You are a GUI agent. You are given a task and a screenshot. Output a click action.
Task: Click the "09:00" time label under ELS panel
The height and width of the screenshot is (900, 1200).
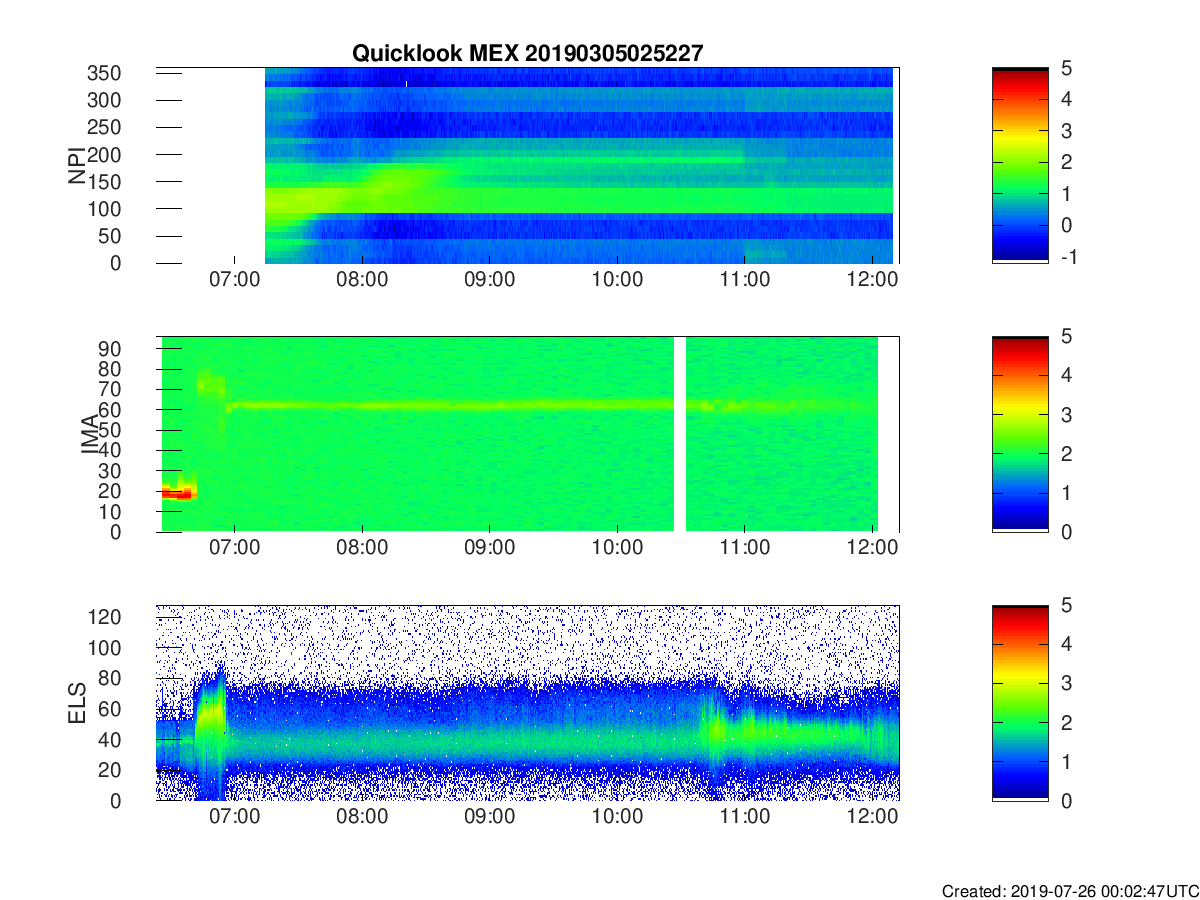(x=489, y=817)
